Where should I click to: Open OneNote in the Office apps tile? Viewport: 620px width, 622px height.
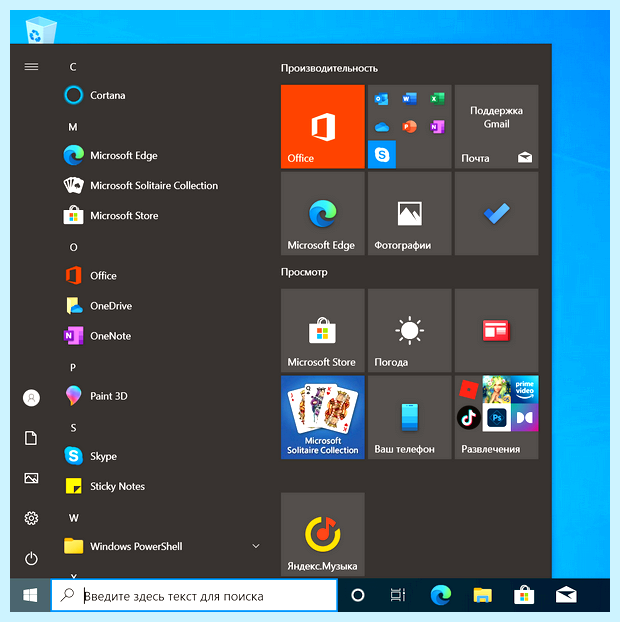point(437,127)
